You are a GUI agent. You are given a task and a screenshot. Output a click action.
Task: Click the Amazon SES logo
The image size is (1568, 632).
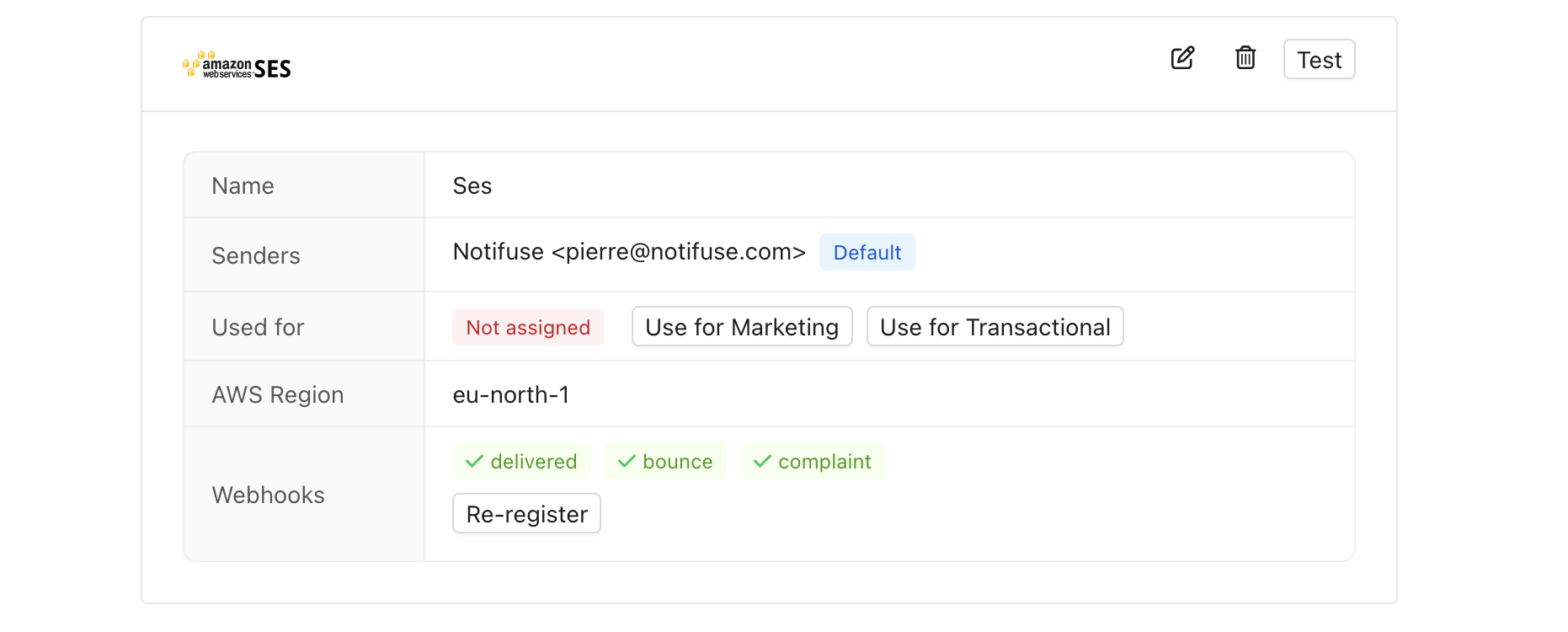tap(237, 65)
